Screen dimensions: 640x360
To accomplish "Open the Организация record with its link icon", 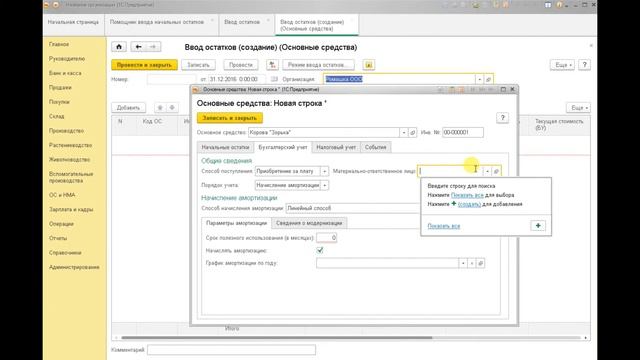I will tap(489, 79).
